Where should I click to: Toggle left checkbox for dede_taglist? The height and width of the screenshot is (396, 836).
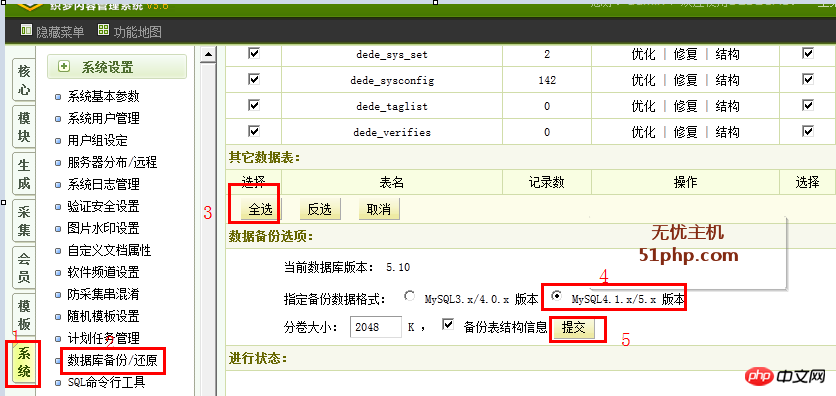coord(254,105)
